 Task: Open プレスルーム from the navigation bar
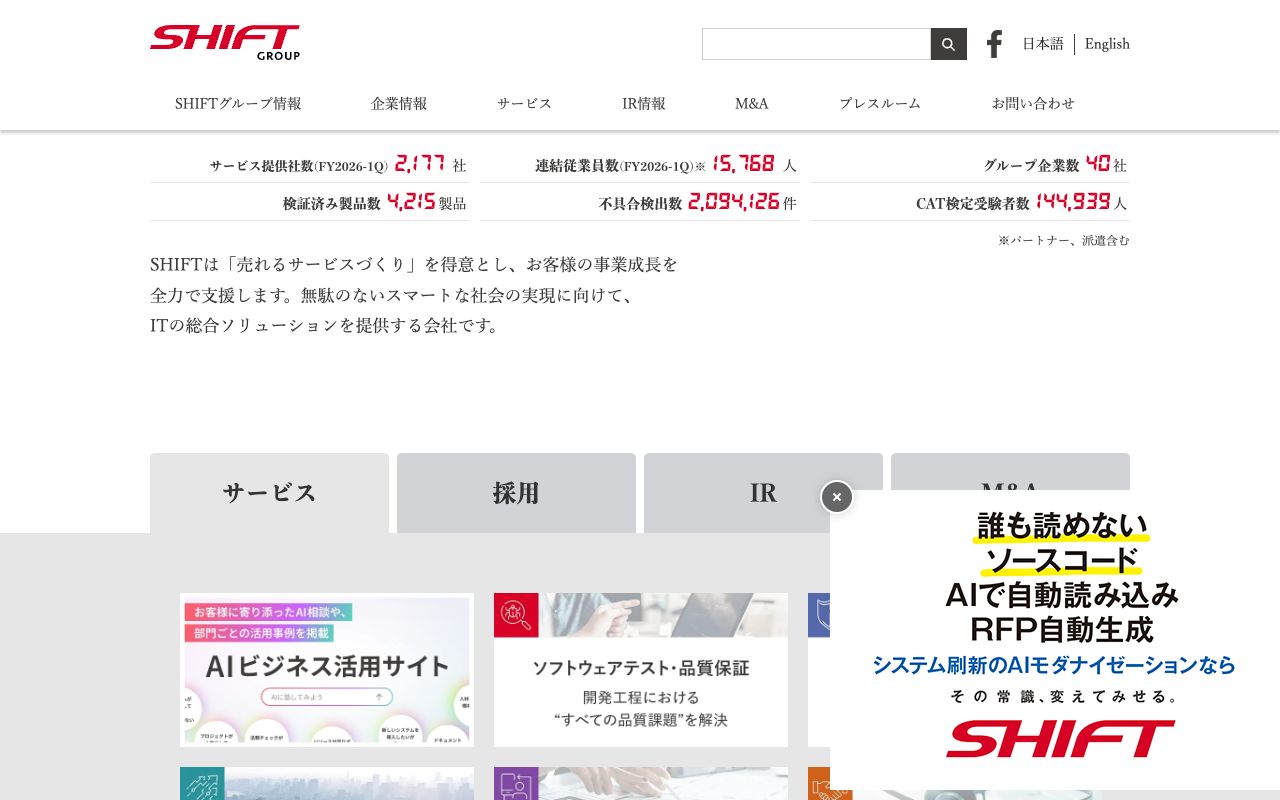(880, 103)
